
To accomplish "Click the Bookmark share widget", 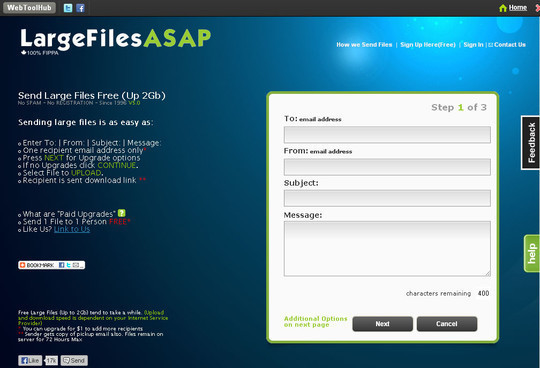I will (52, 265).
